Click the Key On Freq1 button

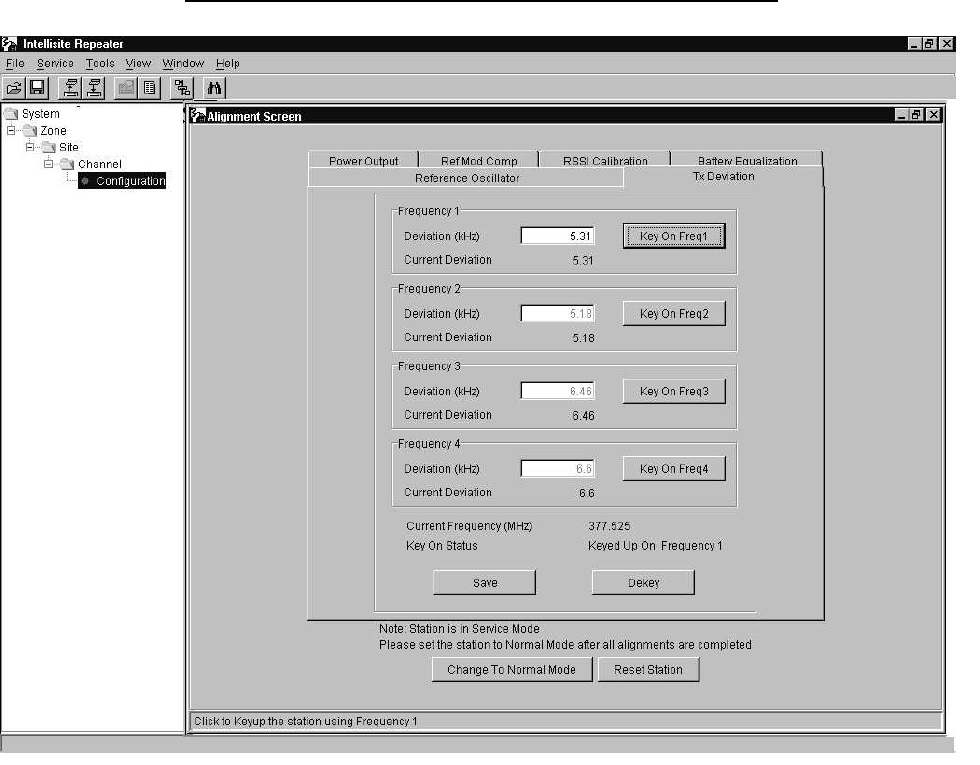click(674, 236)
